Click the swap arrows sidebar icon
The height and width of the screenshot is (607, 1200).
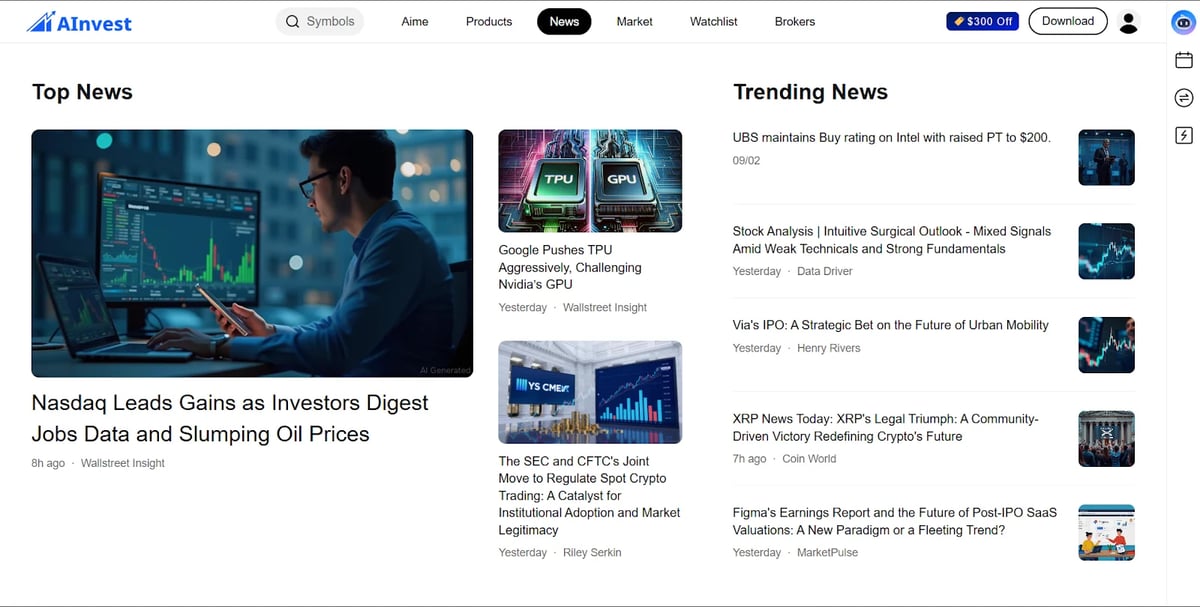click(1184, 98)
